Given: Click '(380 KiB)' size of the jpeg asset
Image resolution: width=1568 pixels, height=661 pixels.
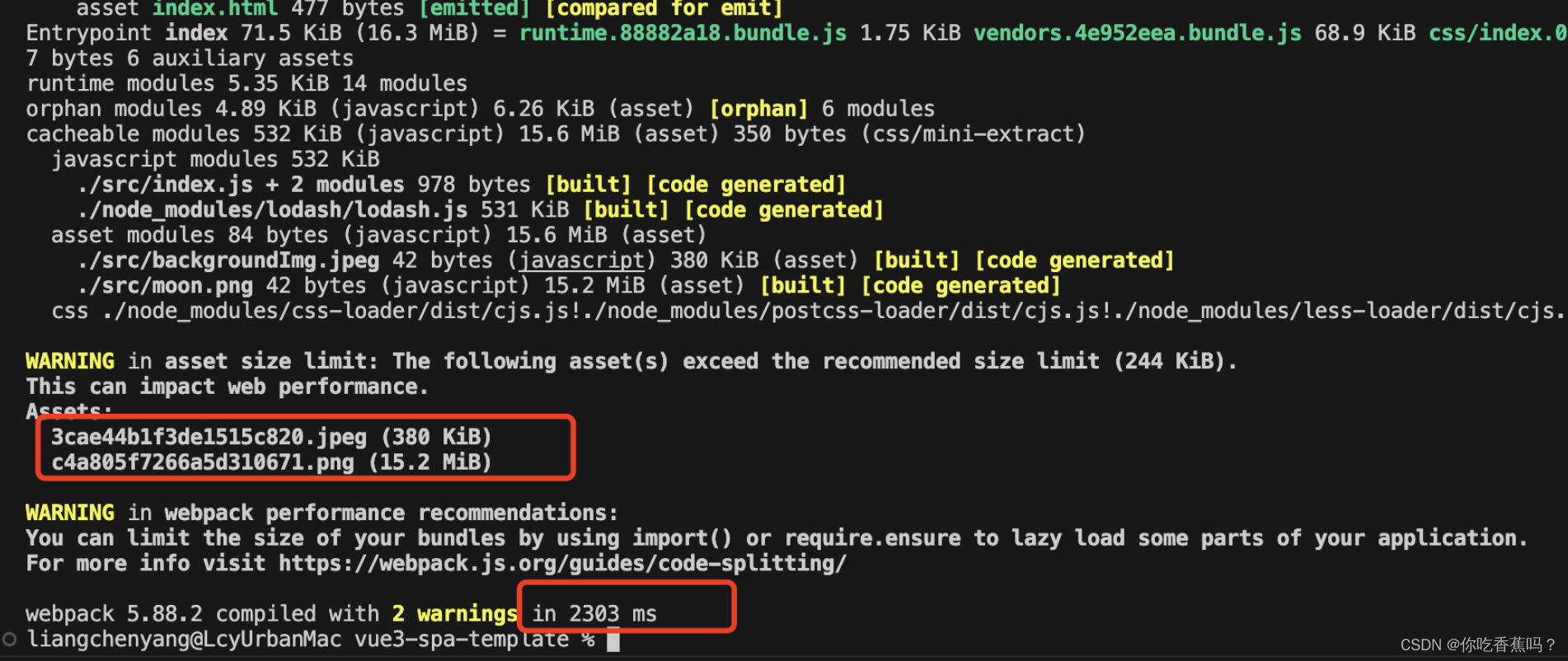Looking at the screenshot, I should [x=436, y=437].
